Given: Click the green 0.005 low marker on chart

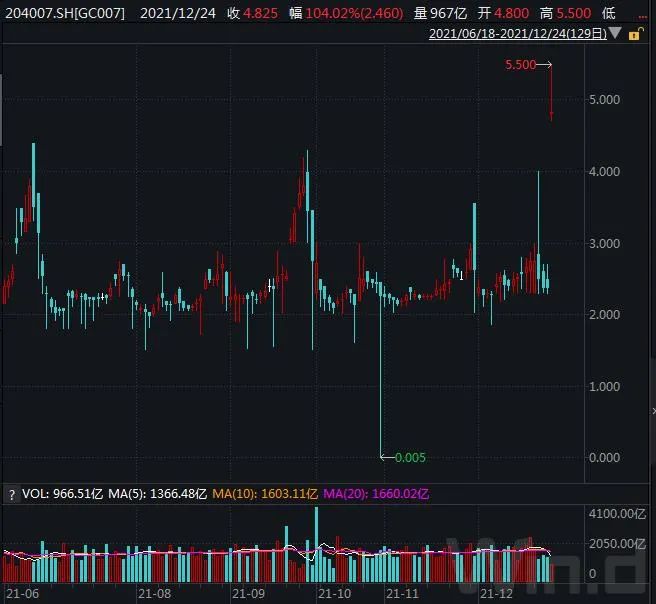Looking at the screenshot, I should click(410, 458).
